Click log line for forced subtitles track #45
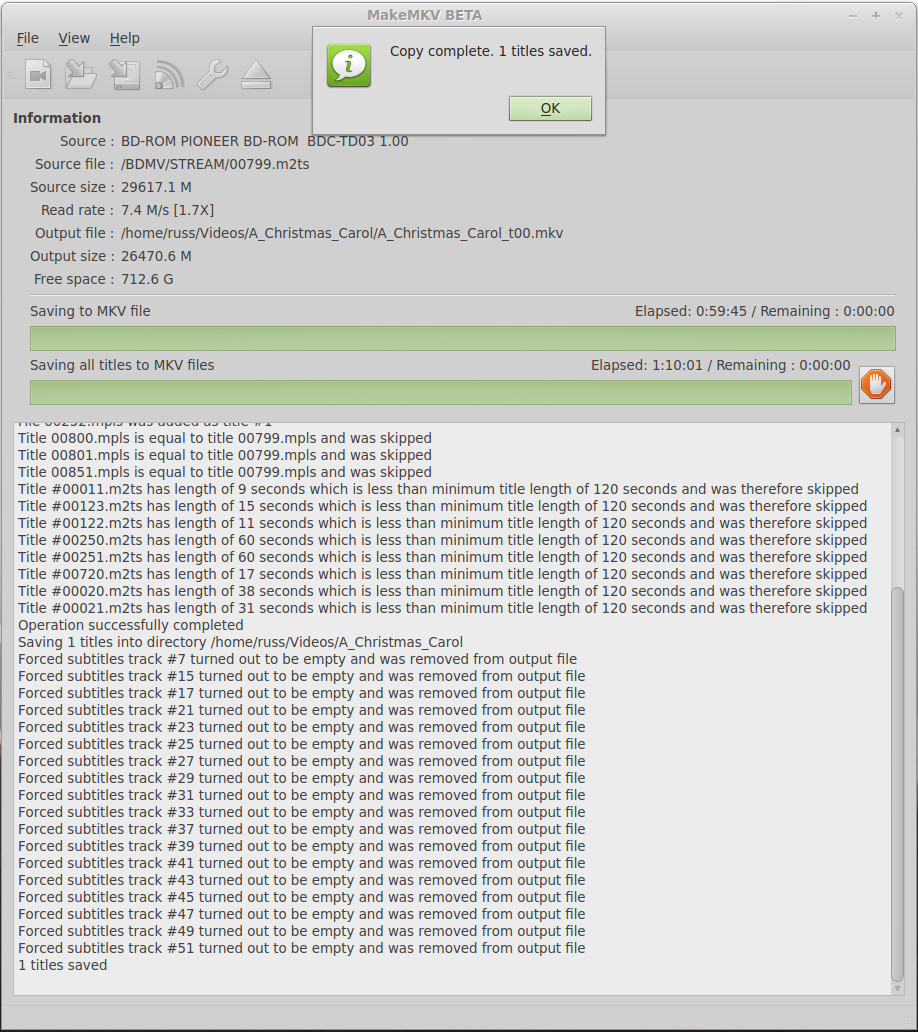Viewport: 918px width, 1032px height. [x=301, y=898]
